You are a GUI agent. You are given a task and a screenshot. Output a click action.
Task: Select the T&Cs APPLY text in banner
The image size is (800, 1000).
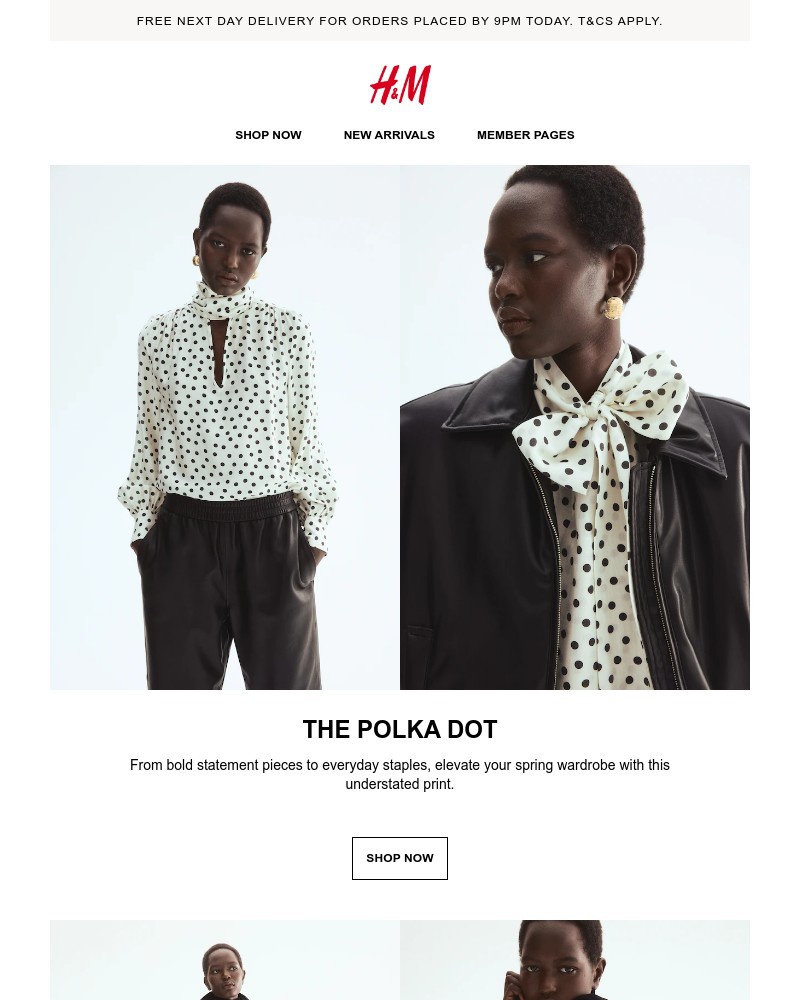pyautogui.click(x=620, y=21)
